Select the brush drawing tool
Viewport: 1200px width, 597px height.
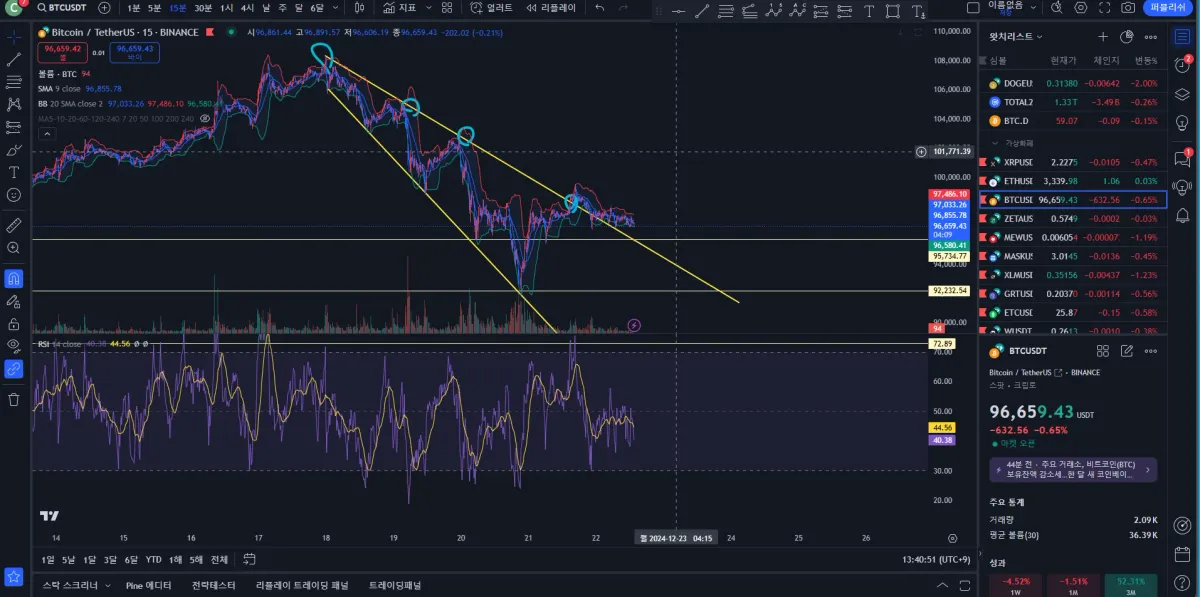coord(14,150)
